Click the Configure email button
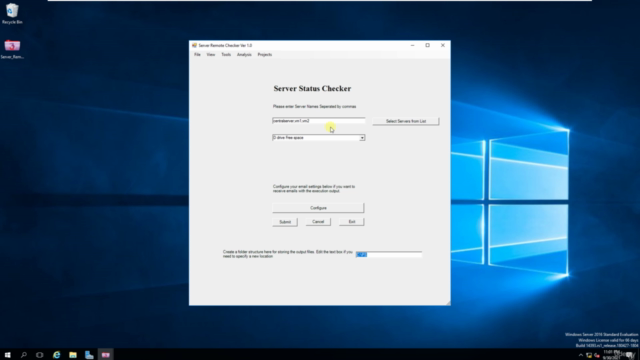 pyautogui.click(x=318, y=208)
